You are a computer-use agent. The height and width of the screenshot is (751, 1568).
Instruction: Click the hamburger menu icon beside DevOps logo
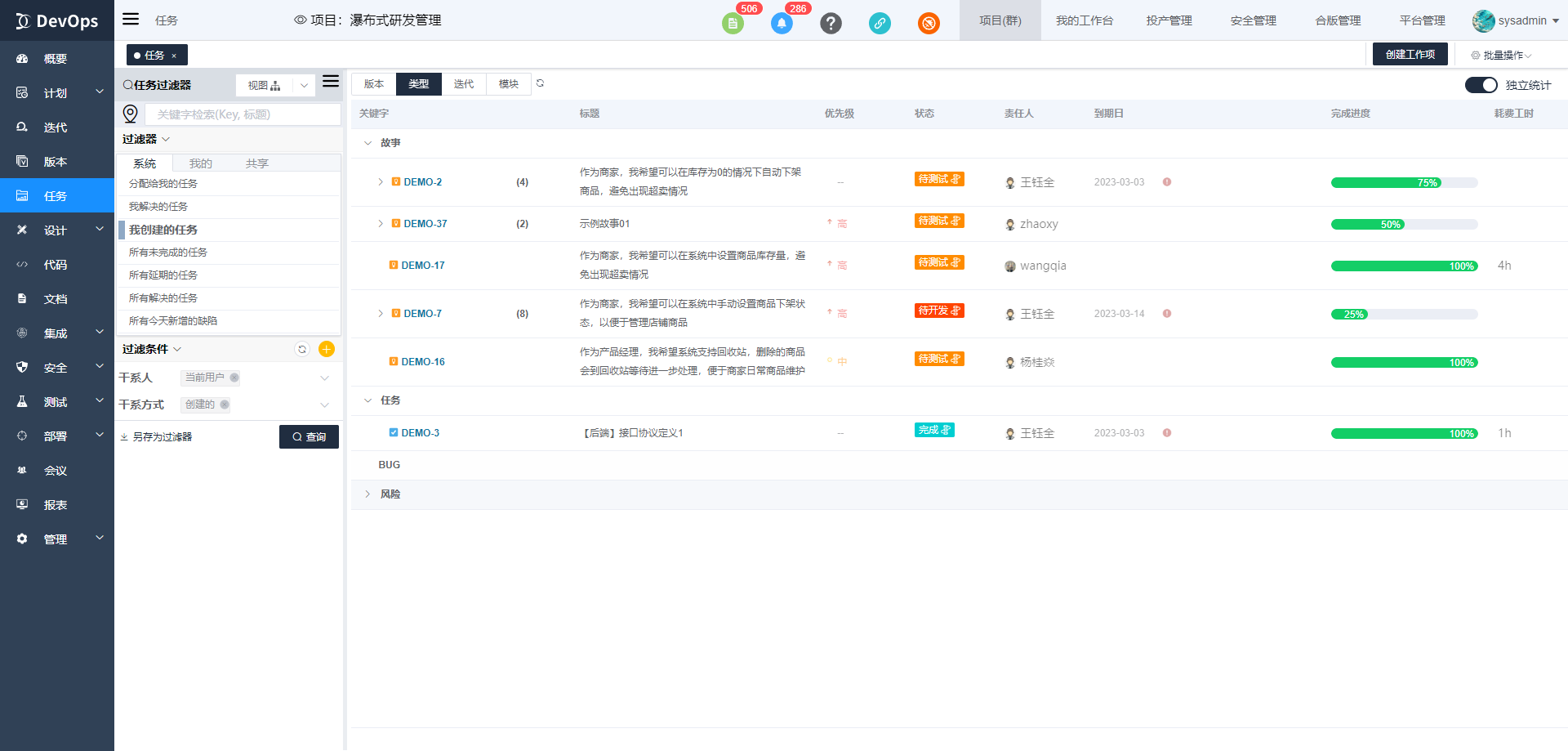point(131,20)
